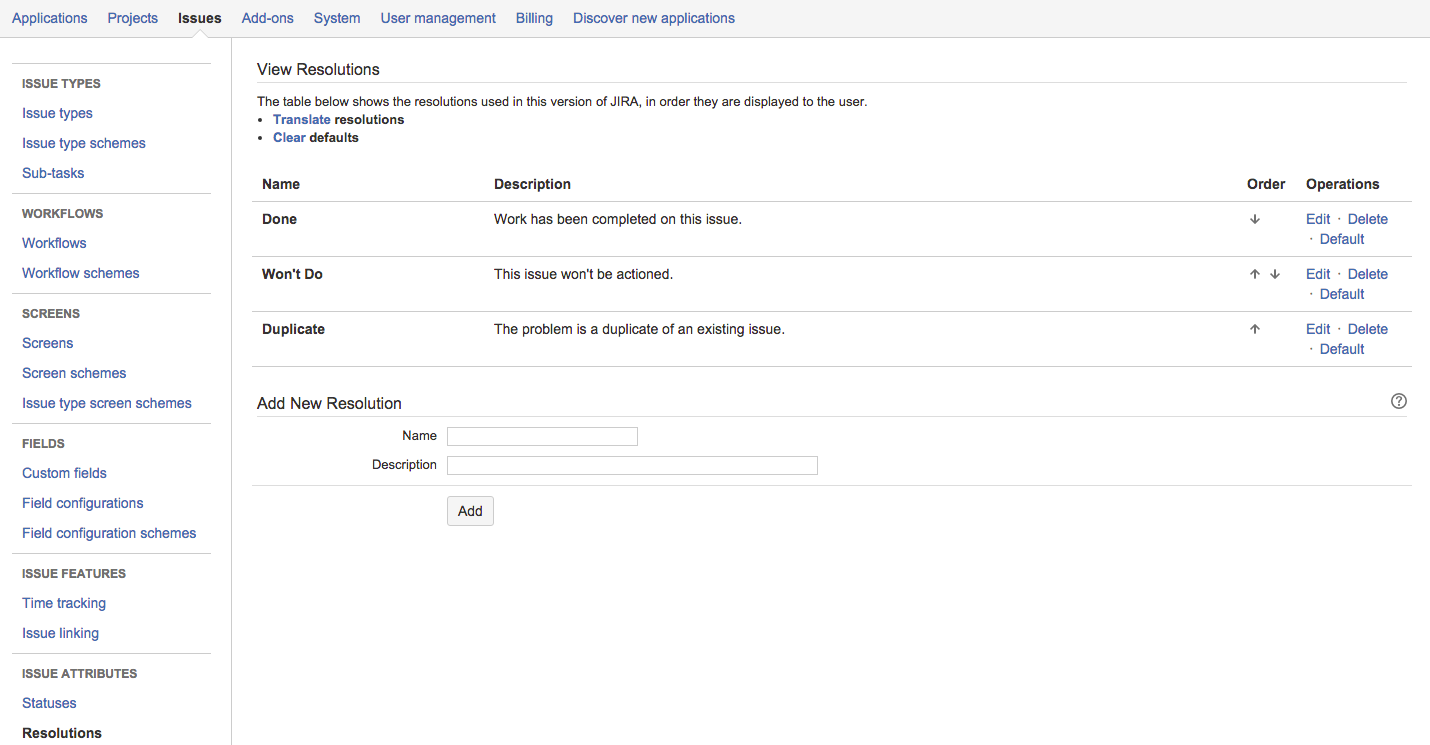This screenshot has height=745, width=1430.
Task: Edit the Done resolution
Action: coord(1317,218)
